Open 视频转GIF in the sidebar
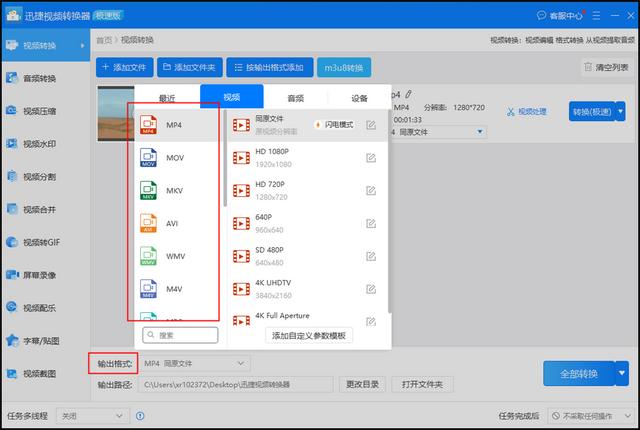640x430 pixels. point(45,242)
